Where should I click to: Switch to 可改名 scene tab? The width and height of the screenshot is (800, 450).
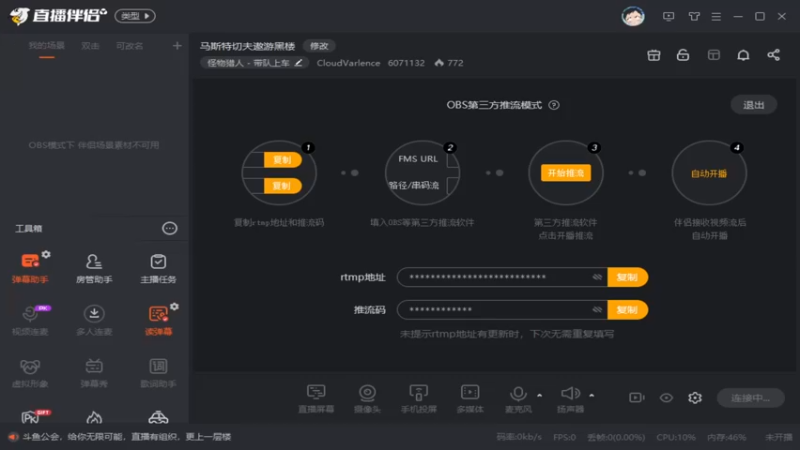click(x=130, y=46)
